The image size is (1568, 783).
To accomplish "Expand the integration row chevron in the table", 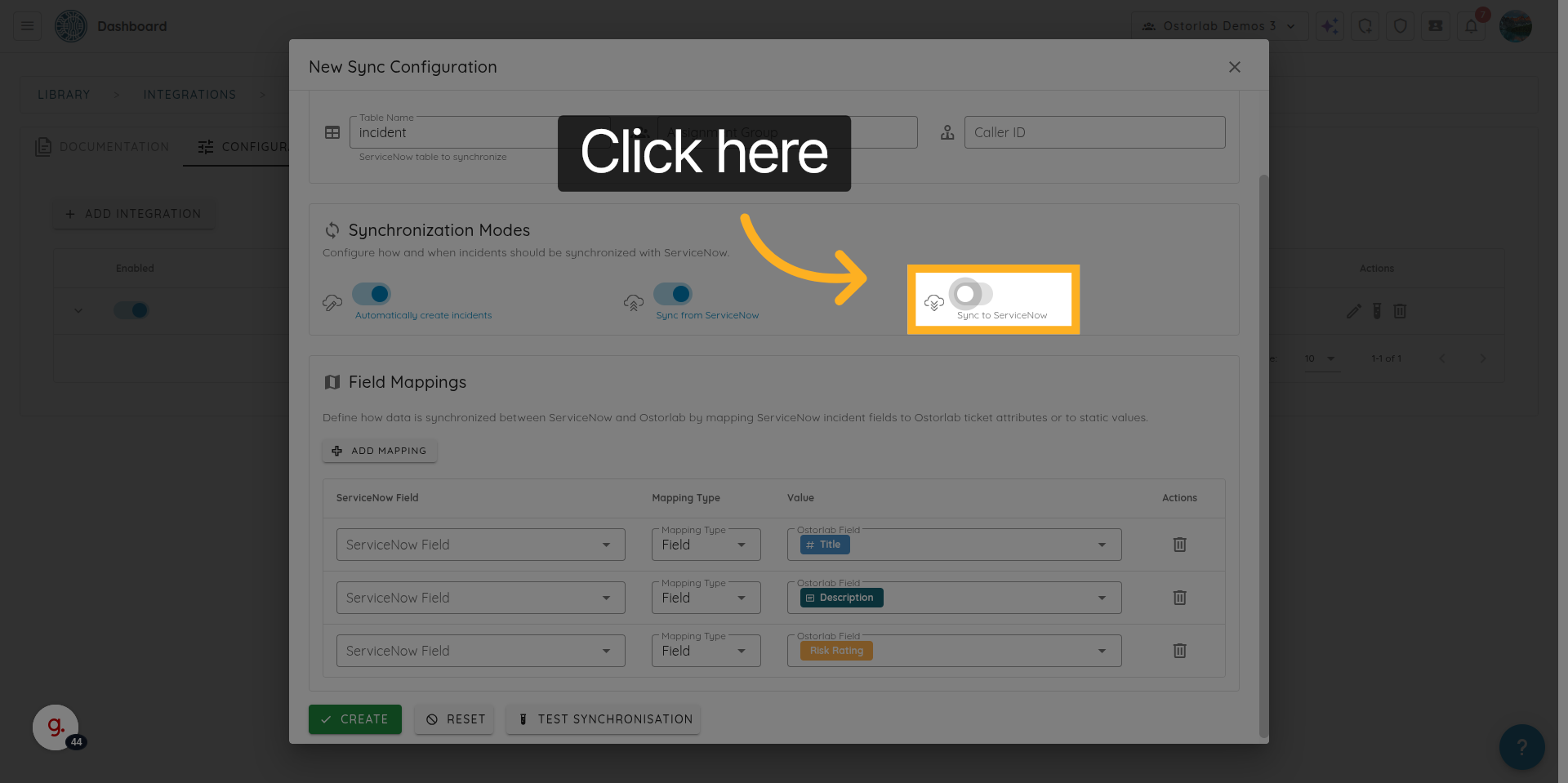I will 78,311.
